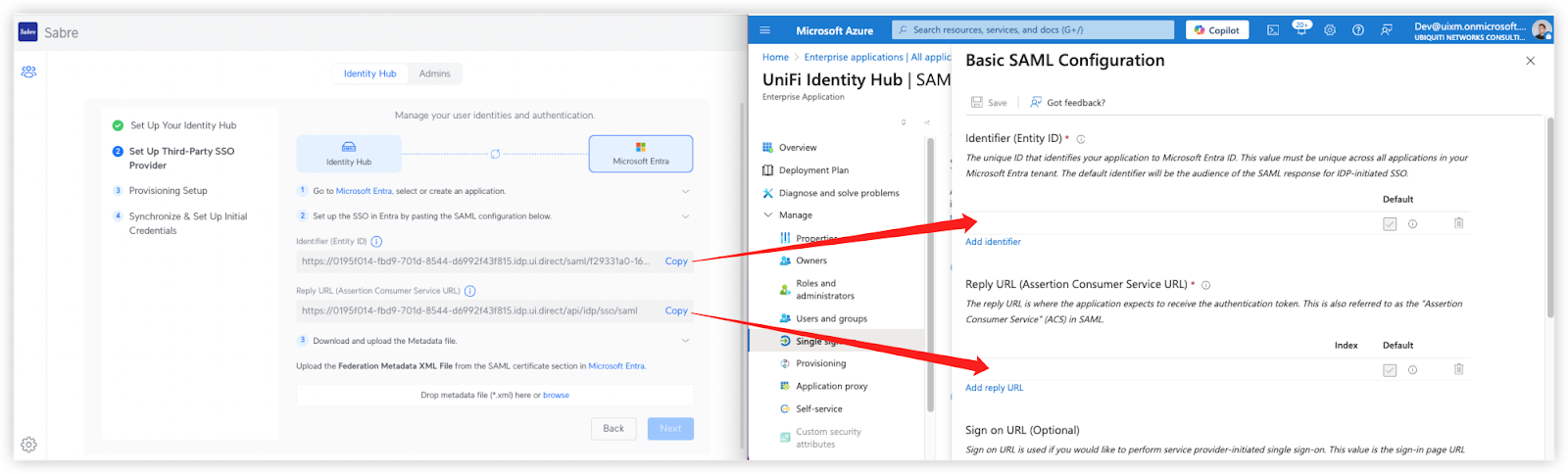The image size is (1568, 474).
Task: Click the Copilot button in Azure
Action: pyautogui.click(x=1217, y=30)
